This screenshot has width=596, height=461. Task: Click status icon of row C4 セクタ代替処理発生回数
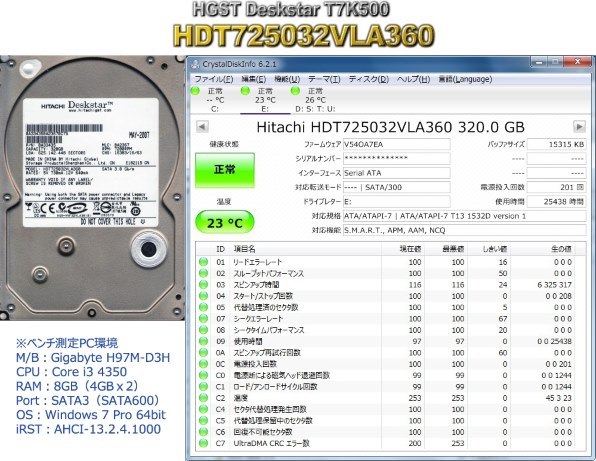point(204,409)
